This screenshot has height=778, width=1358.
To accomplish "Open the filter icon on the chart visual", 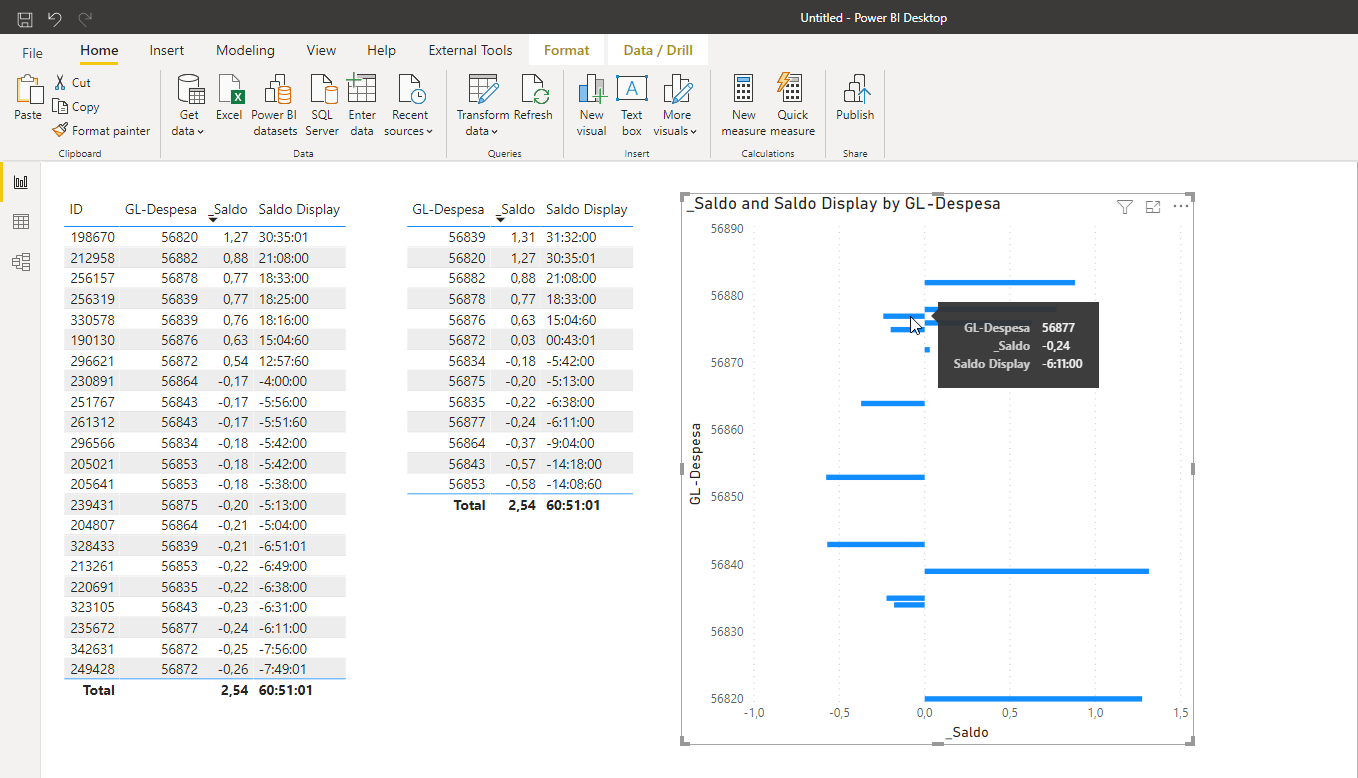I will click(1125, 207).
